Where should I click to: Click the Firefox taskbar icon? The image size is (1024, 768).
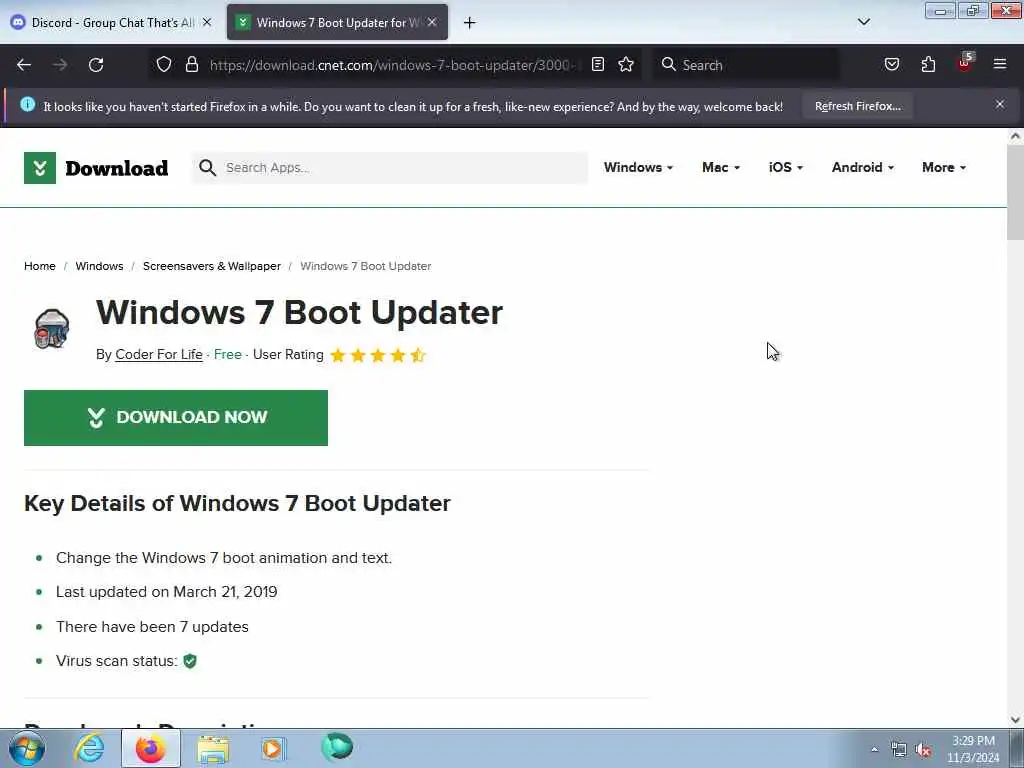[150, 748]
